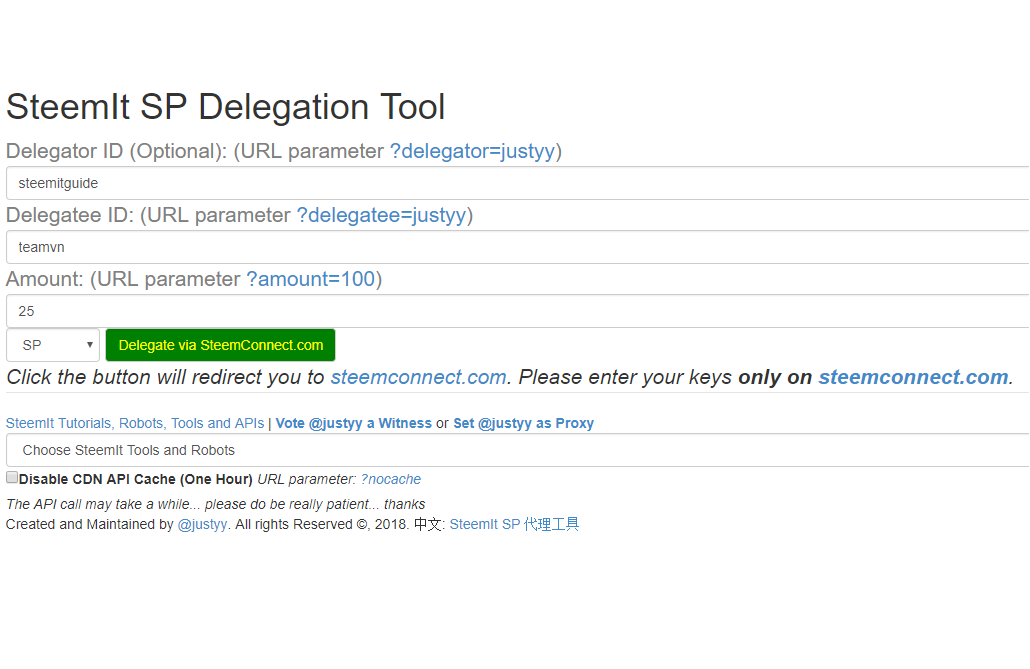Open the ?delegator=justyy parameter link

pyautogui.click(x=473, y=151)
